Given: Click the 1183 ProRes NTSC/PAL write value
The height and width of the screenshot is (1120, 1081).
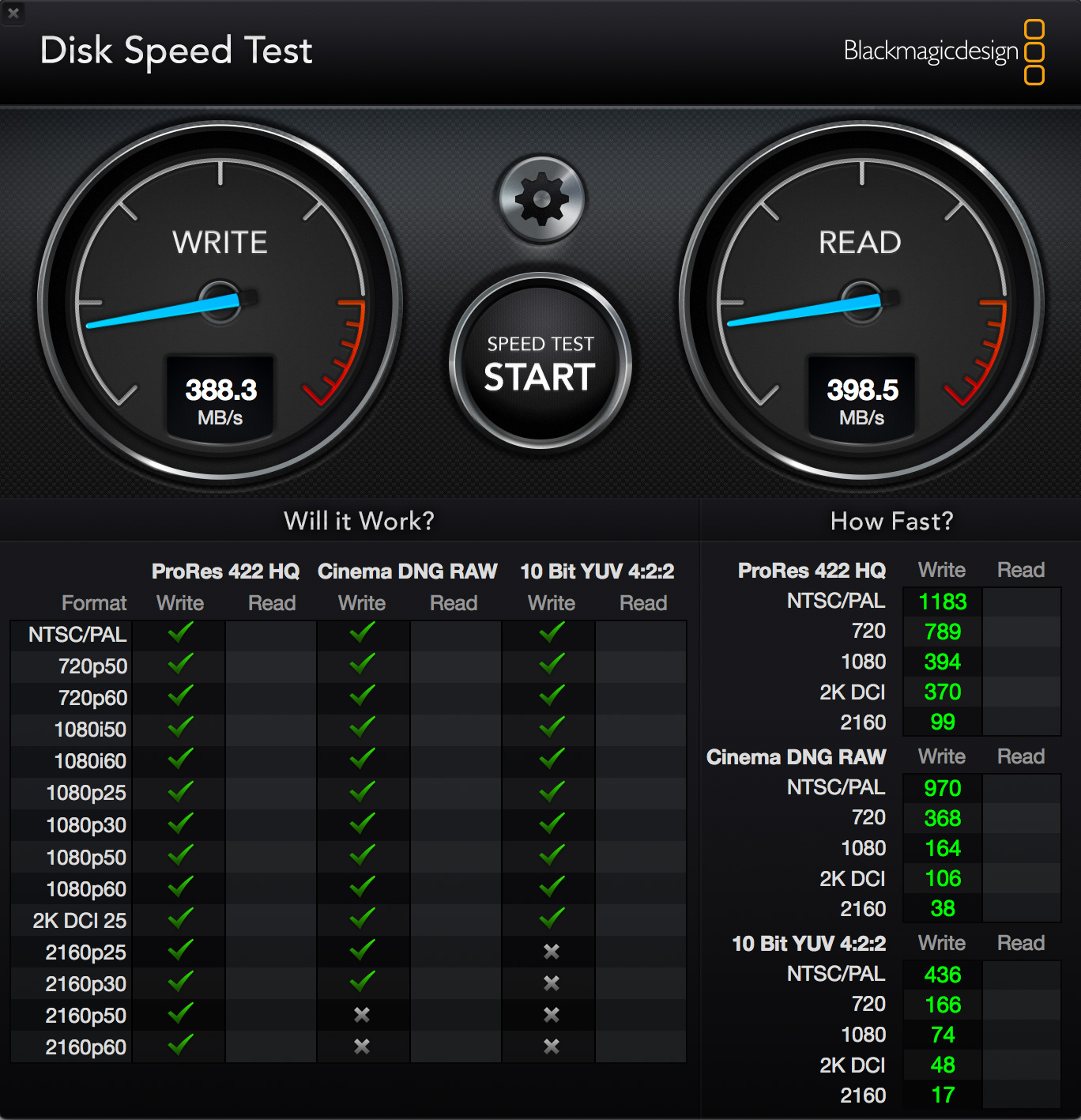Looking at the screenshot, I should pyautogui.click(x=943, y=602).
